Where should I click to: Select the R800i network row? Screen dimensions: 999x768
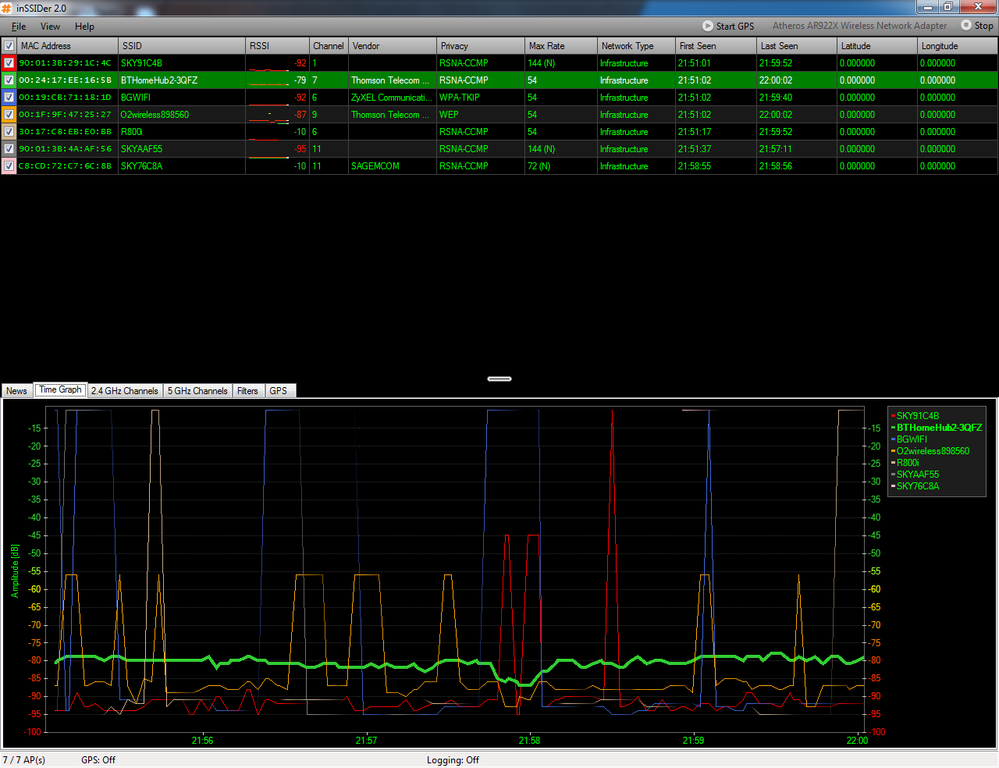pyautogui.click(x=500, y=132)
